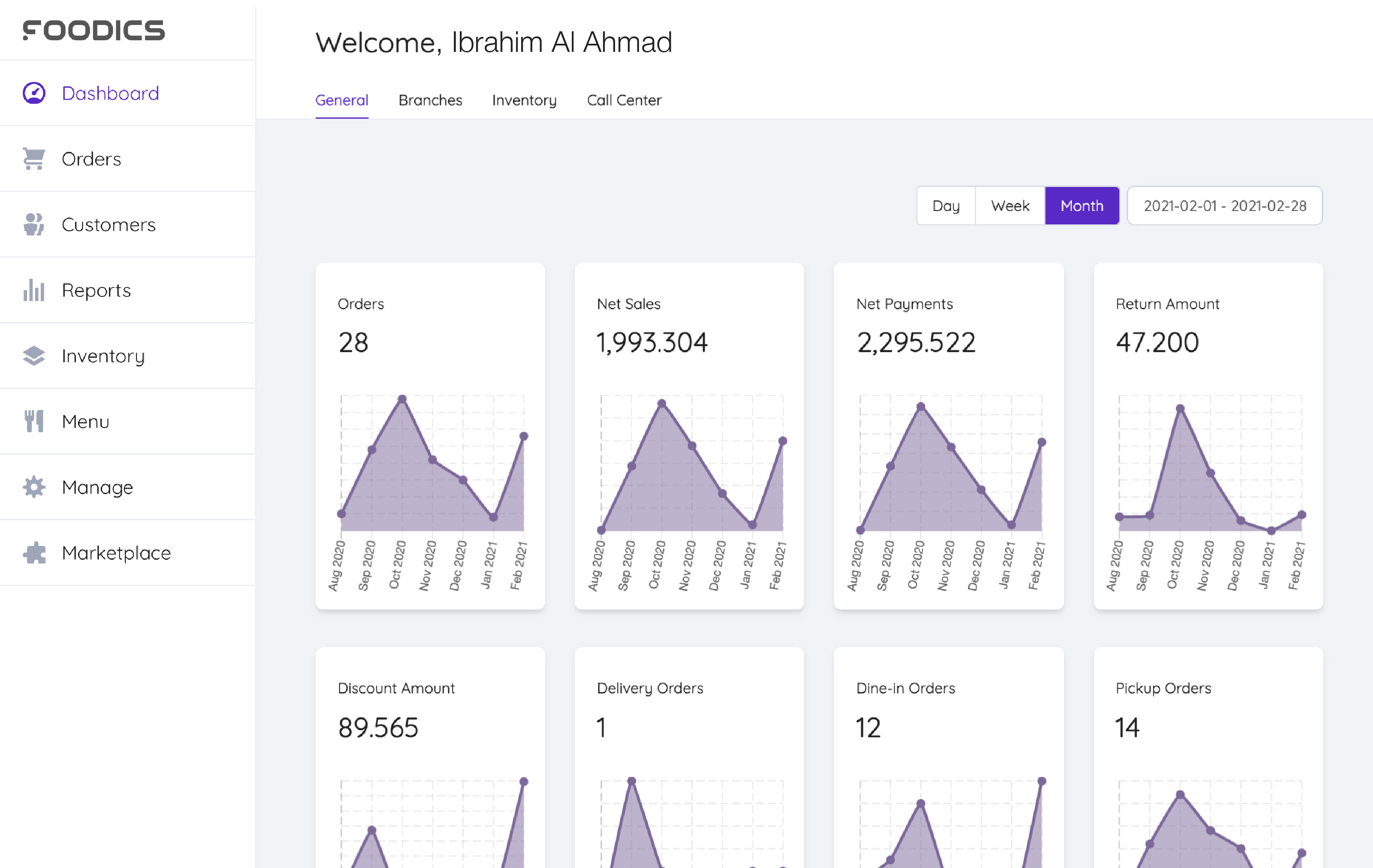Click the Customers people icon
Screen dimensions: 1373x868
click(x=33, y=225)
